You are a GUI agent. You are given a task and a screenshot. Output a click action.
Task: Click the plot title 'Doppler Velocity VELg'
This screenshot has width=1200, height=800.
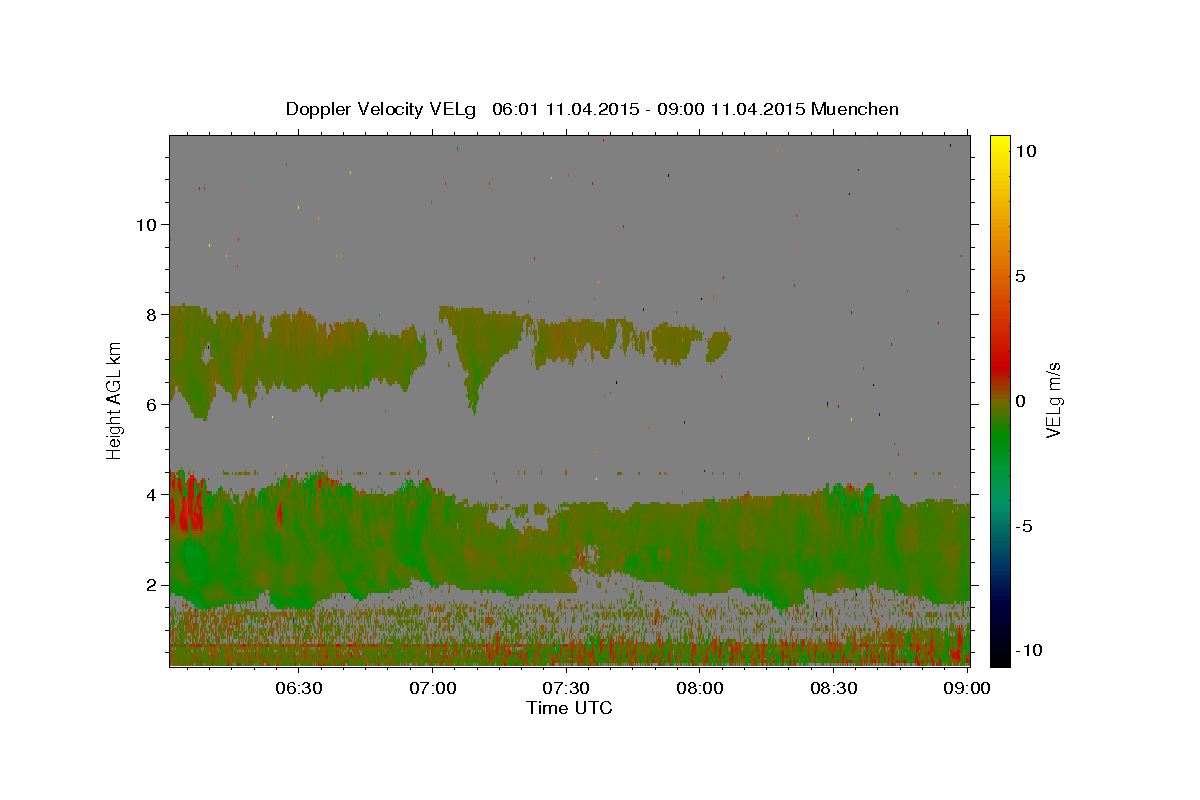click(x=383, y=109)
